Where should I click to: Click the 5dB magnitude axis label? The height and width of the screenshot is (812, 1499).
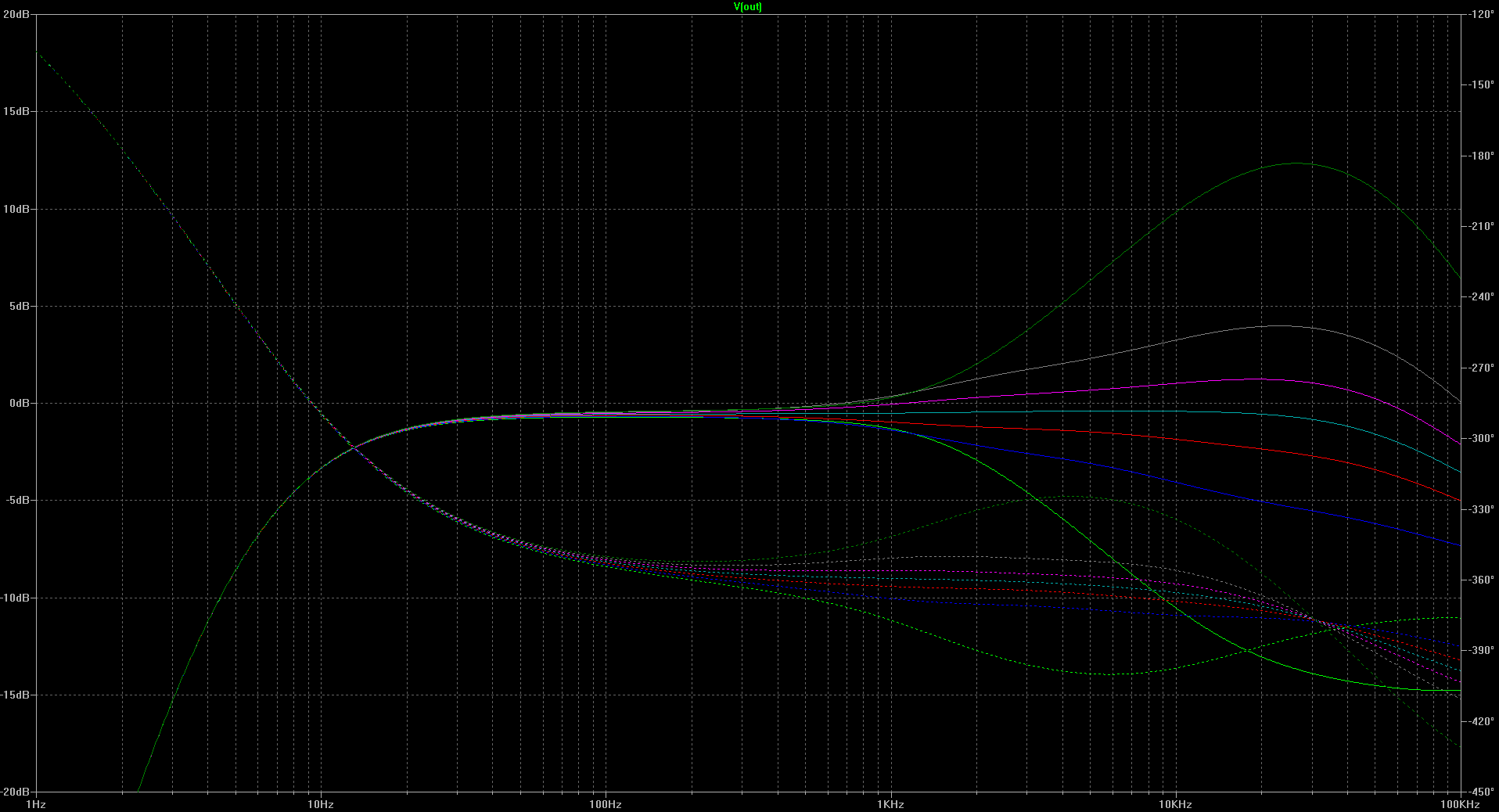[x=20, y=306]
